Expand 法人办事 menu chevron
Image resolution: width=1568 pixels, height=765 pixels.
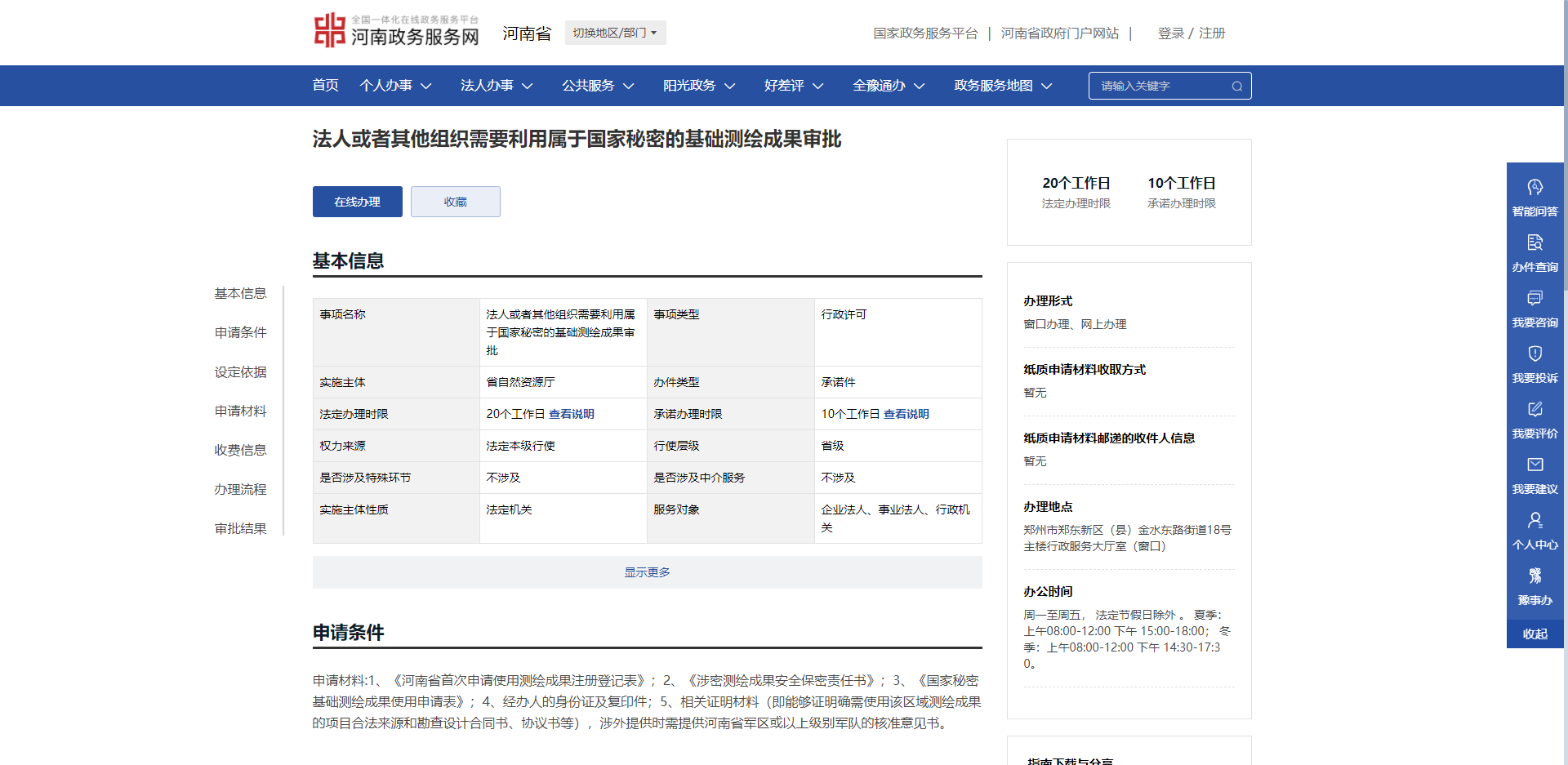pos(528,86)
